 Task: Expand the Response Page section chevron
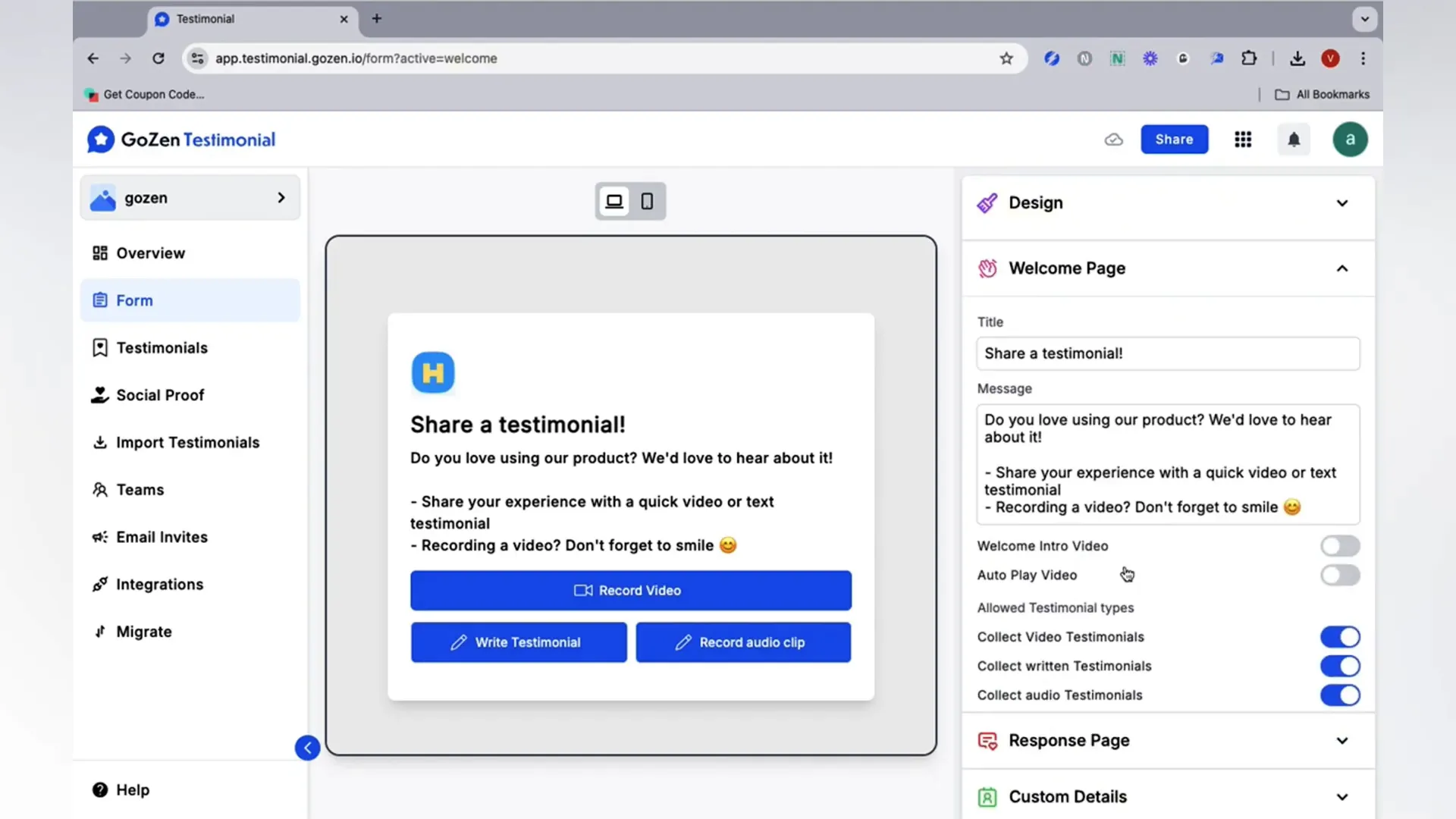1342,741
